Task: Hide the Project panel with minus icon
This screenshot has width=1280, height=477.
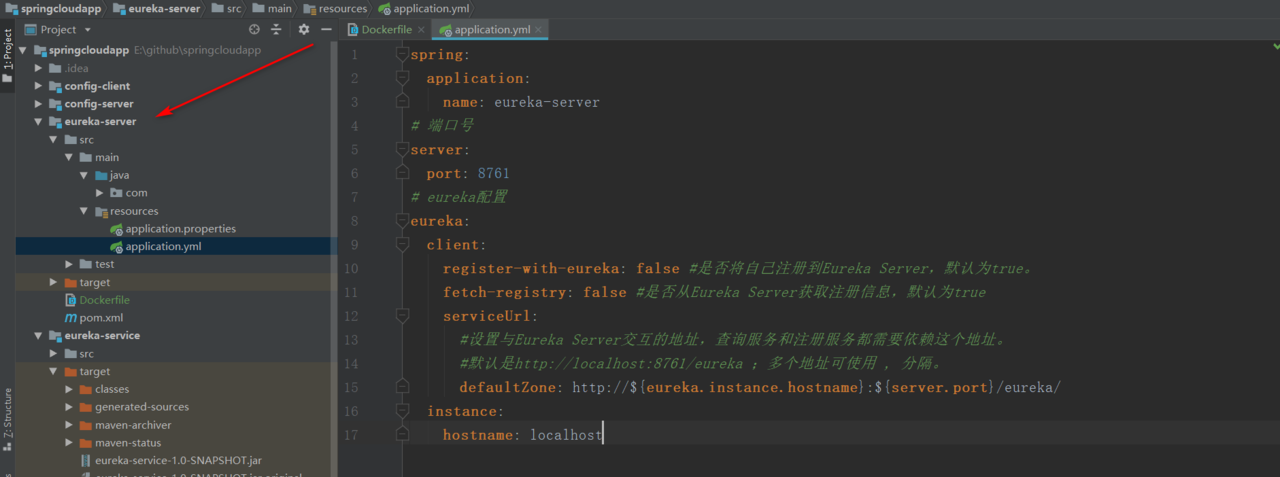Action: 326,30
